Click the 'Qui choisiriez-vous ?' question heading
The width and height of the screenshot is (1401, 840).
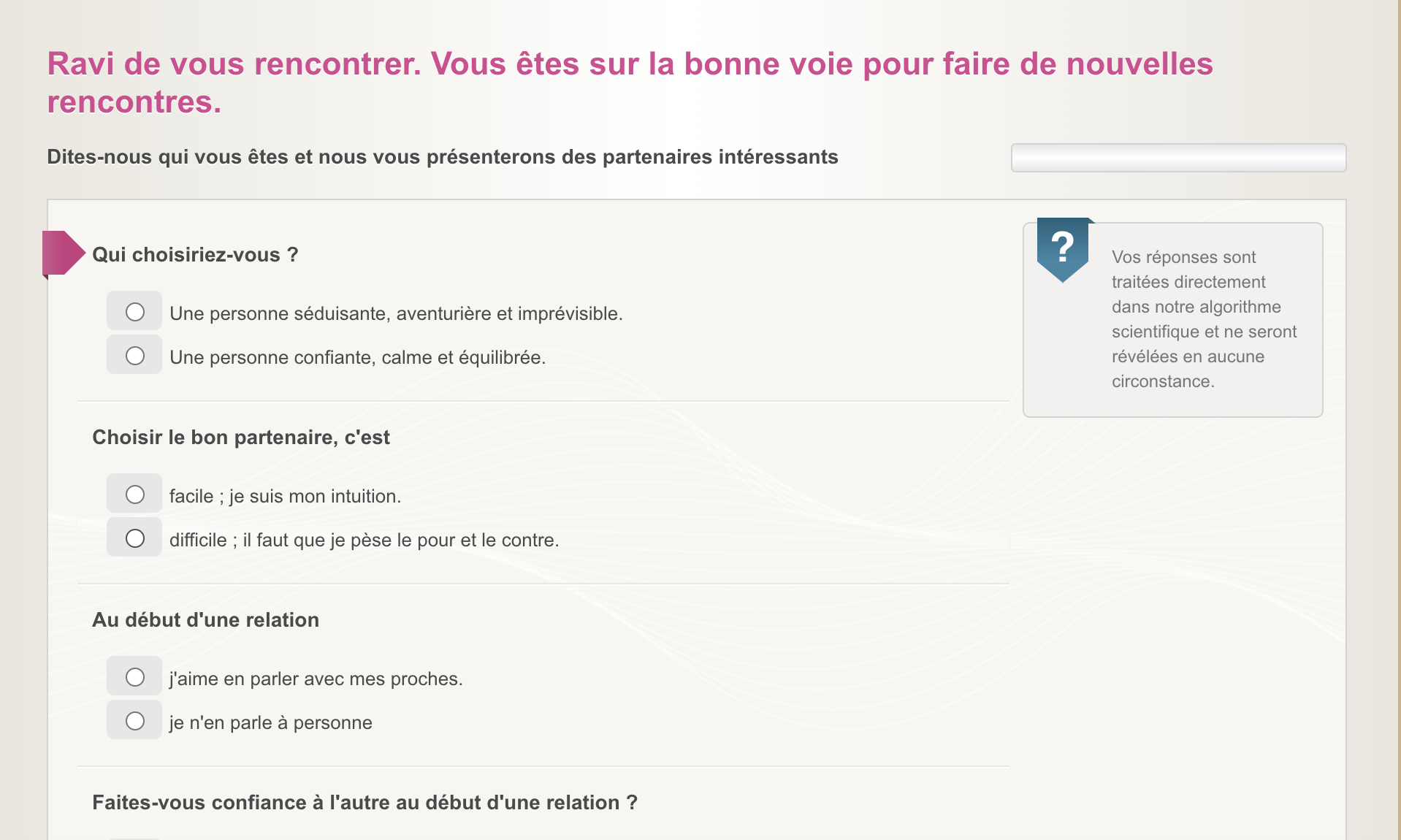pos(195,255)
